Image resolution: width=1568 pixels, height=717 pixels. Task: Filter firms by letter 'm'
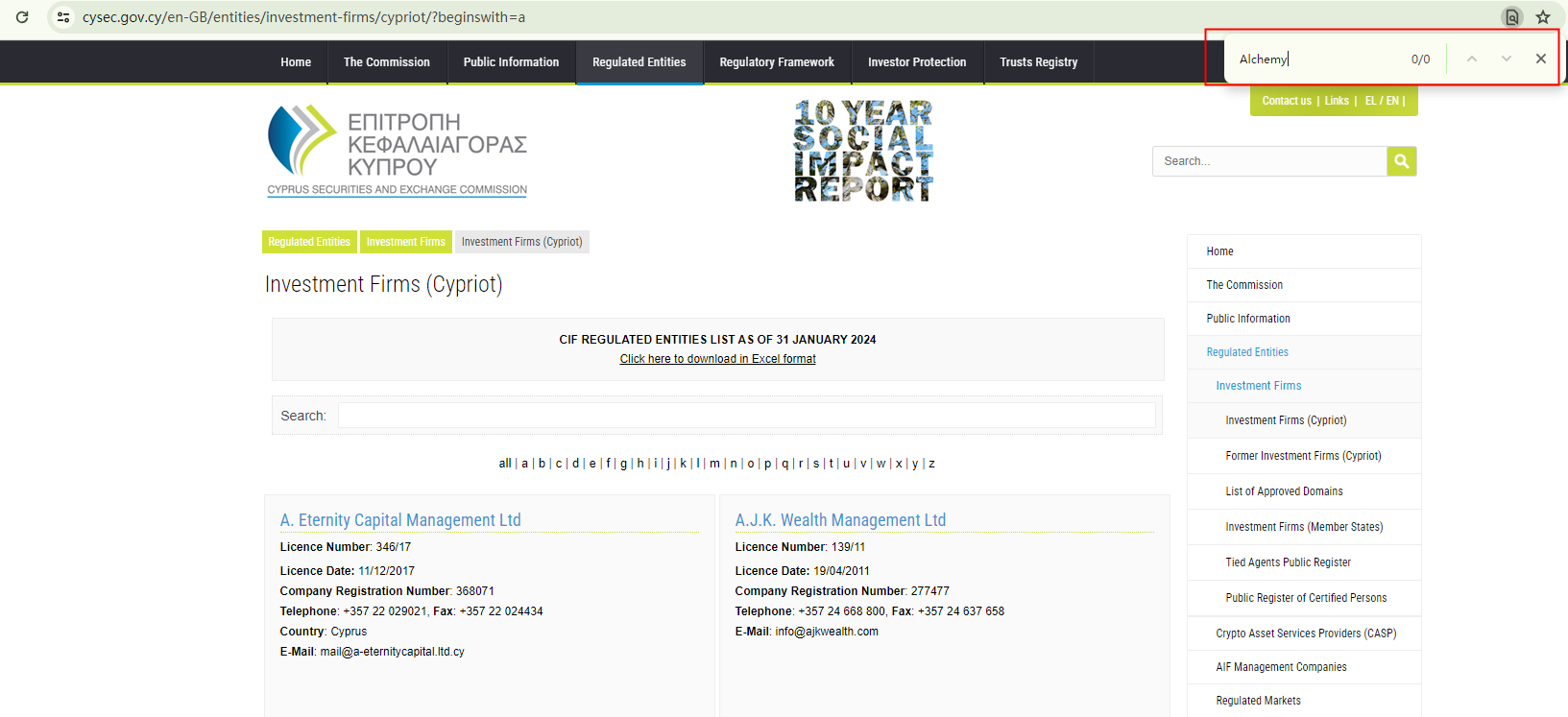pyautogui.click(x=714, y=464)
